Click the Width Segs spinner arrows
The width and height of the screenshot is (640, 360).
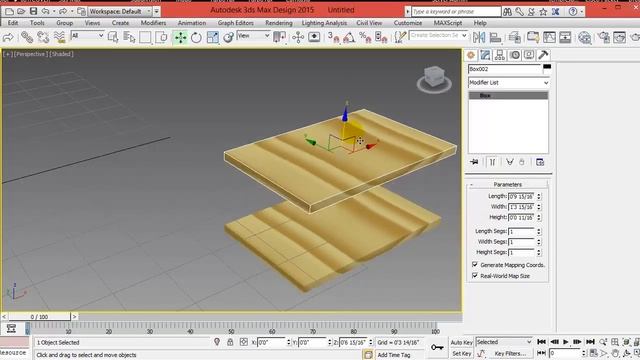539,242
